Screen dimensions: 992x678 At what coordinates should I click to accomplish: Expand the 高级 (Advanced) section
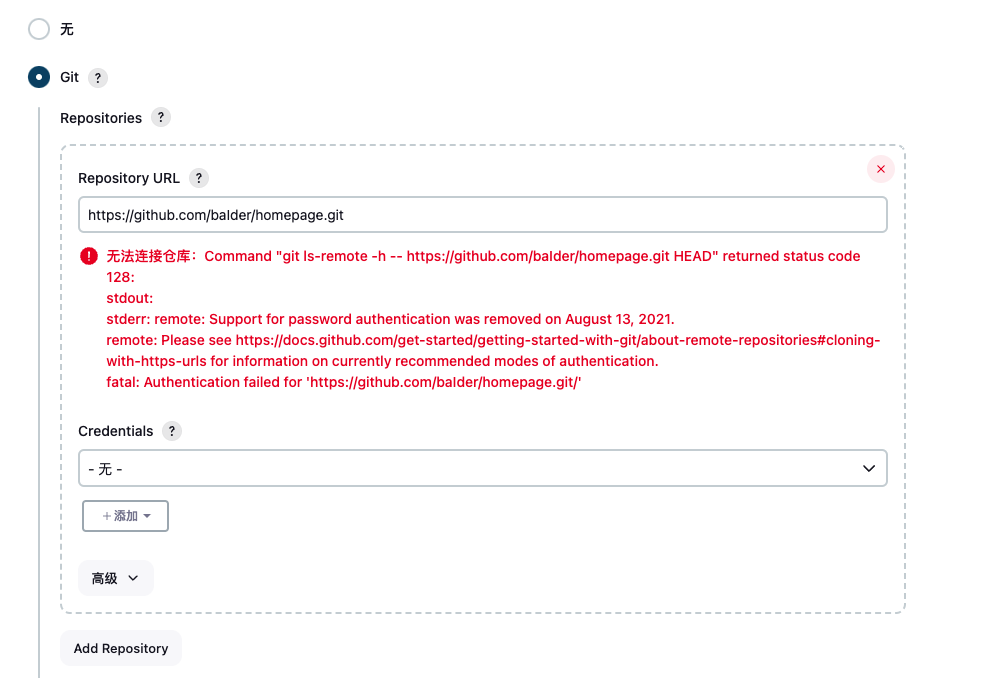116,578
